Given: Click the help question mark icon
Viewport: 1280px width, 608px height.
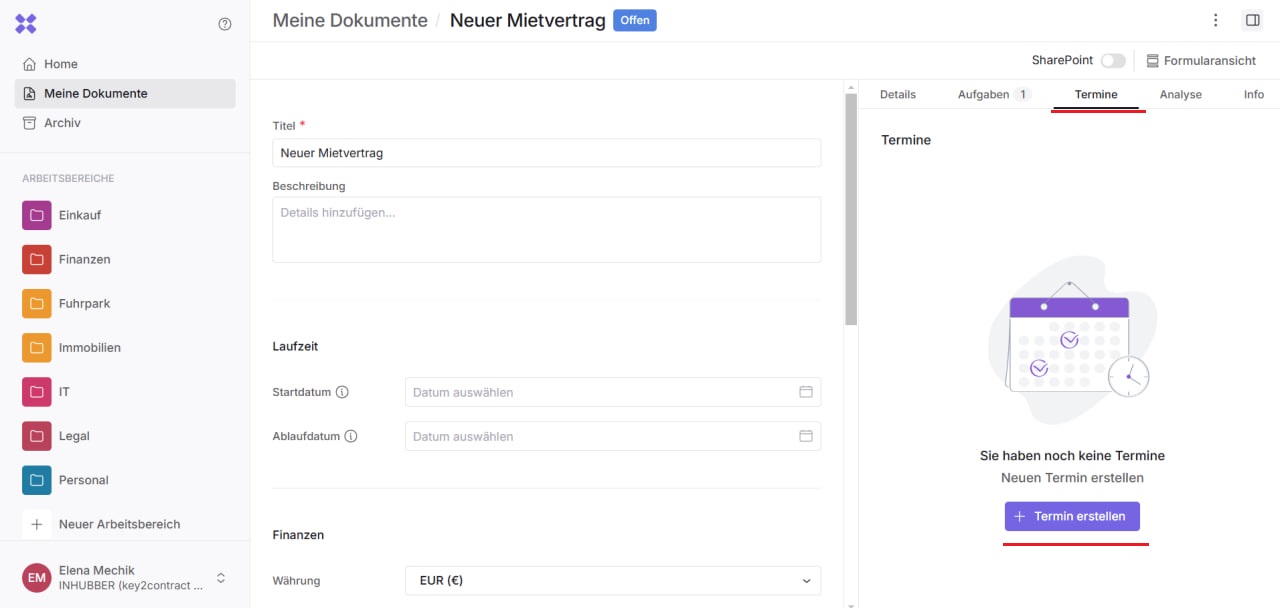Looking at the screenshot, I should click(225, 24).
